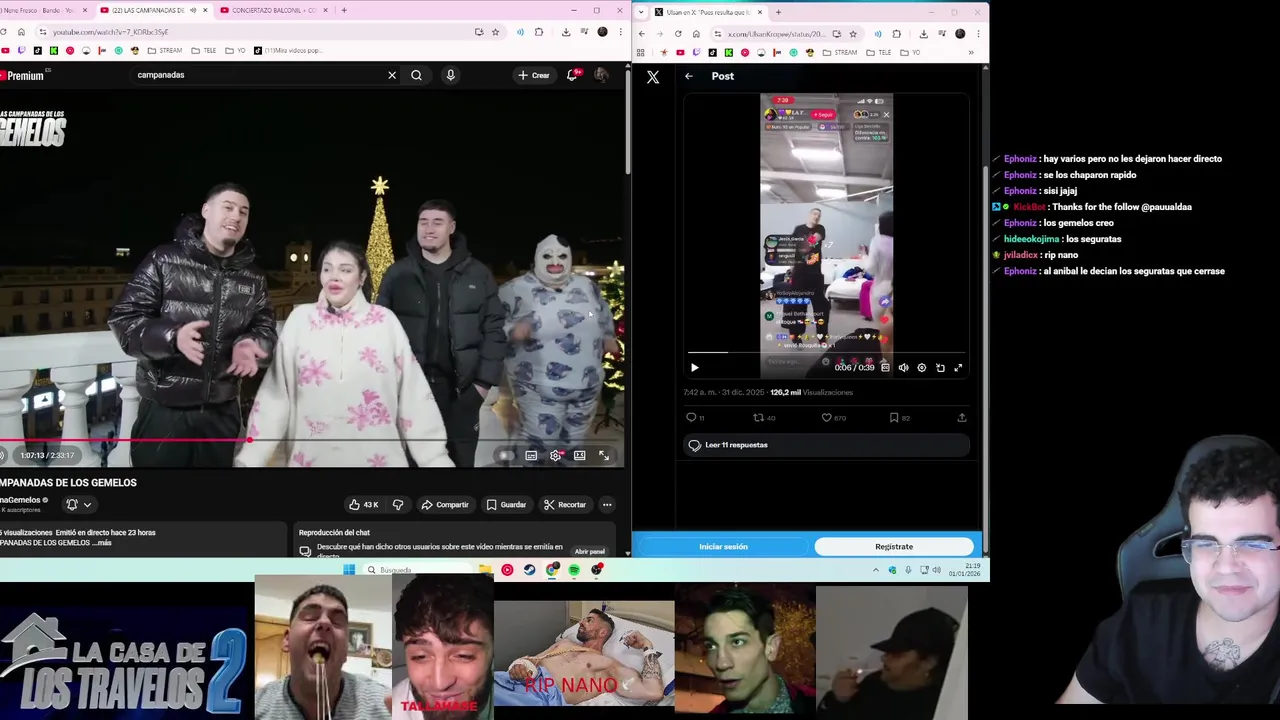The width and height of the screenshot is (1280, 720).
Task: Show more bookmarks chevron in X window
Action: [x=970, y=52]
